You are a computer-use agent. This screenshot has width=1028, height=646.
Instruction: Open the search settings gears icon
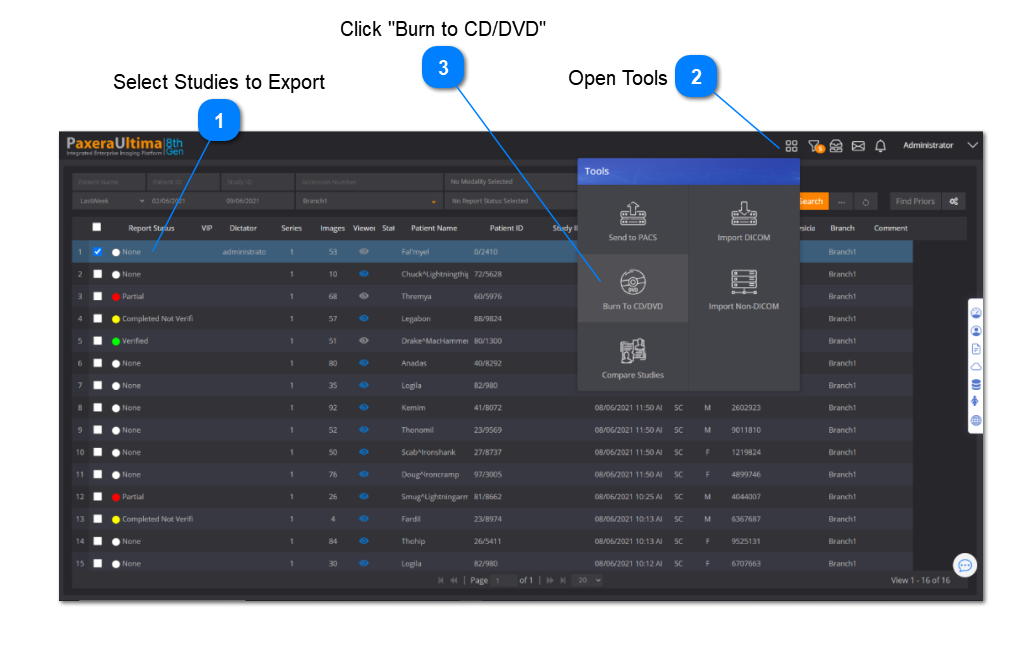pyautogui.click(x=954, y=202)
